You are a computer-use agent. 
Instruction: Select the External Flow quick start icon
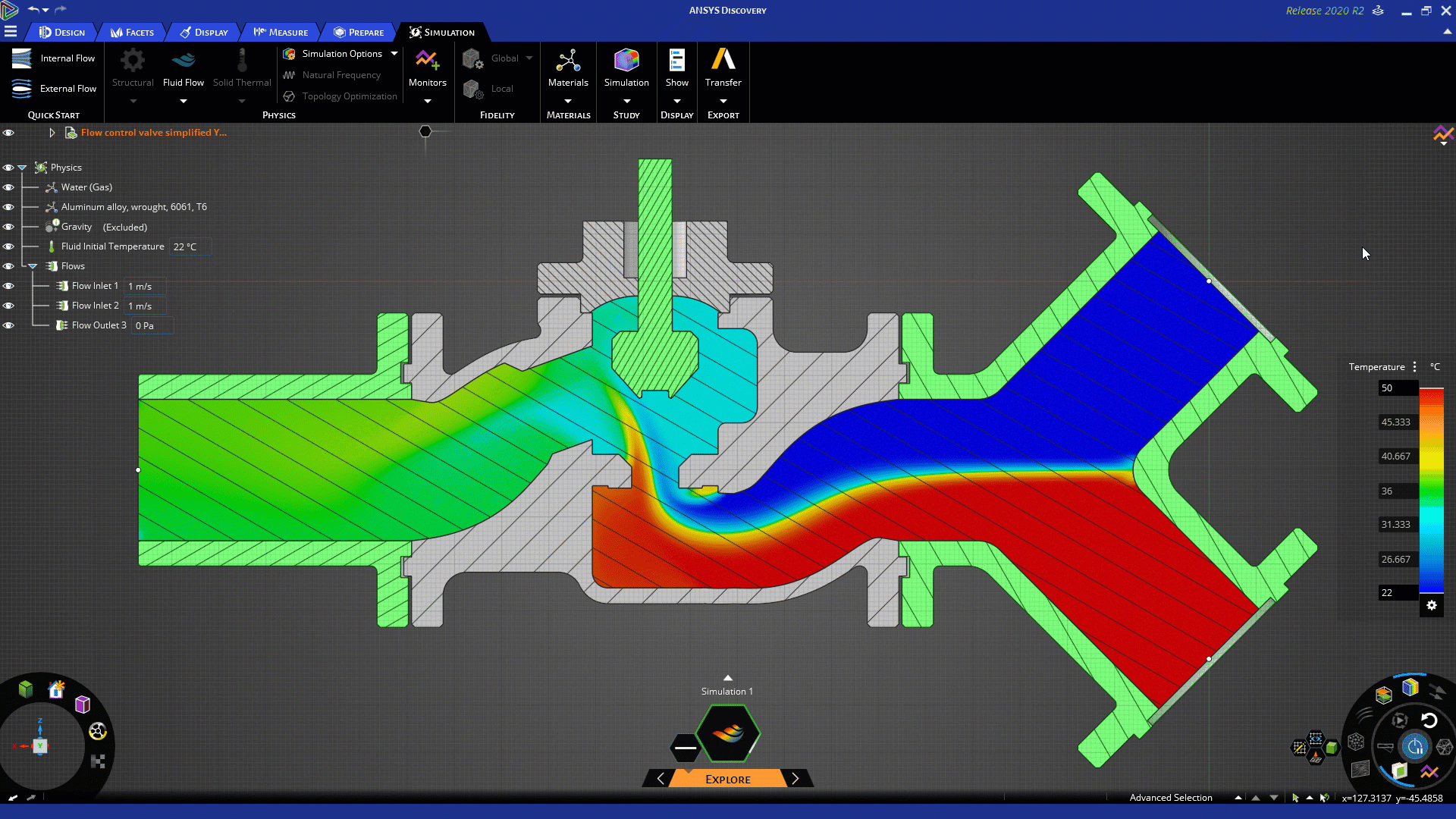click(x=20, y=88)
